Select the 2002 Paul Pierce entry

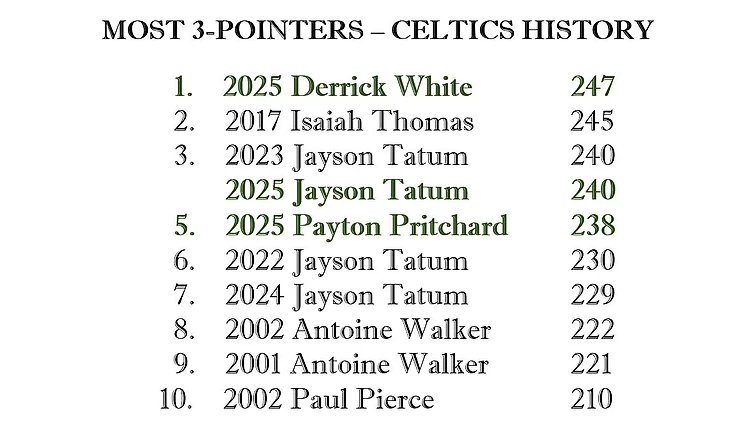tap(329, 400)
